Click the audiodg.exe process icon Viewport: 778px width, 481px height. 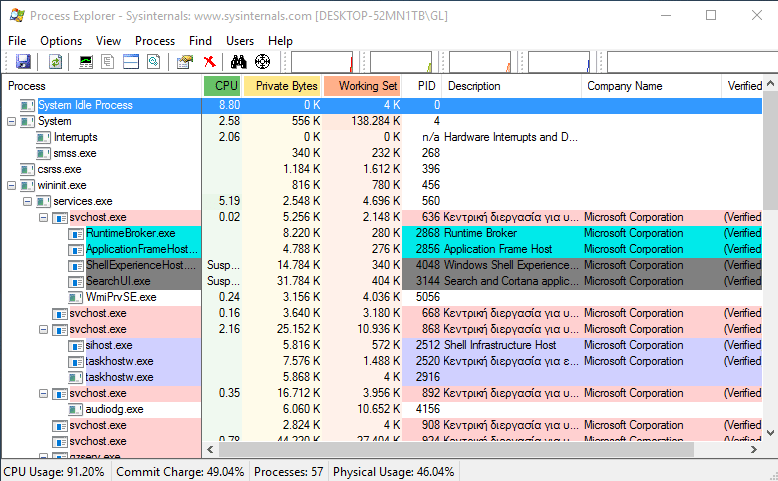[x=75, y=410]
